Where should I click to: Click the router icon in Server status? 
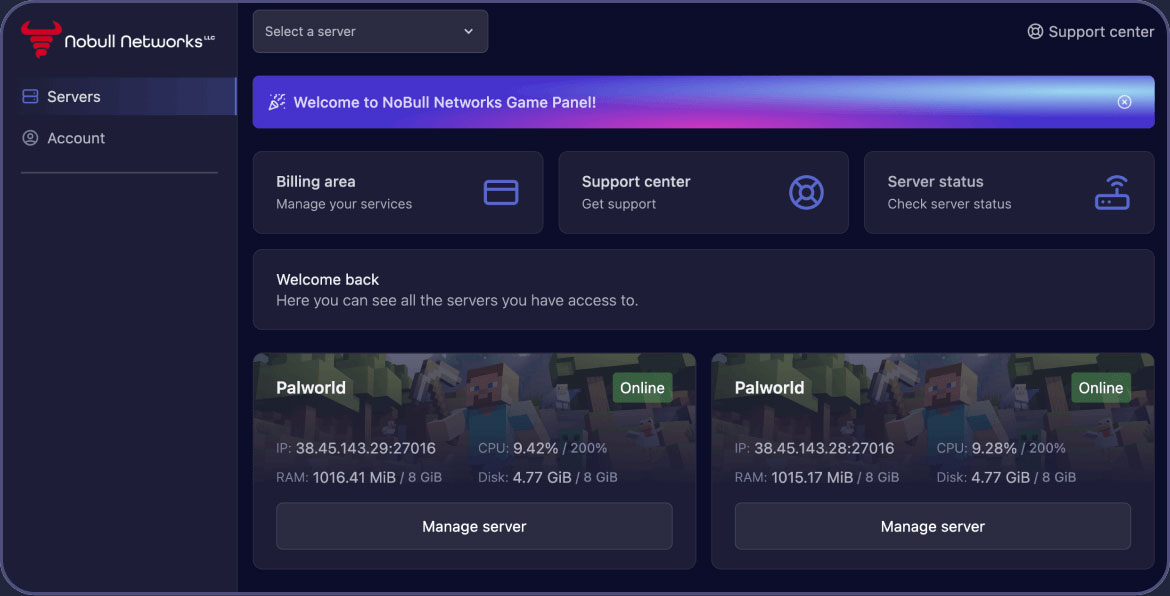(x=1111, y=192)
